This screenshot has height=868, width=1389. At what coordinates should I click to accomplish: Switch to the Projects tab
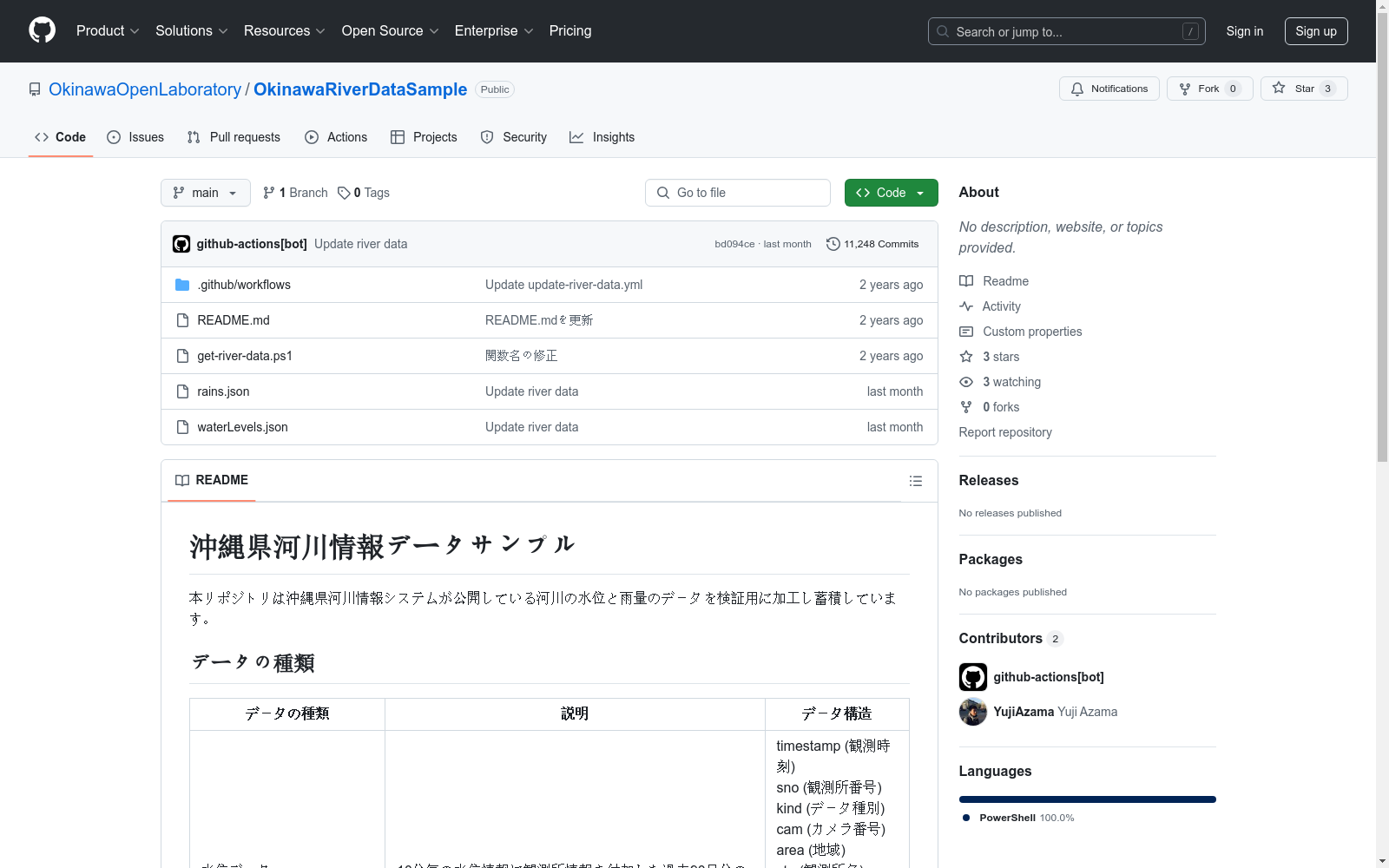point(424,137)
